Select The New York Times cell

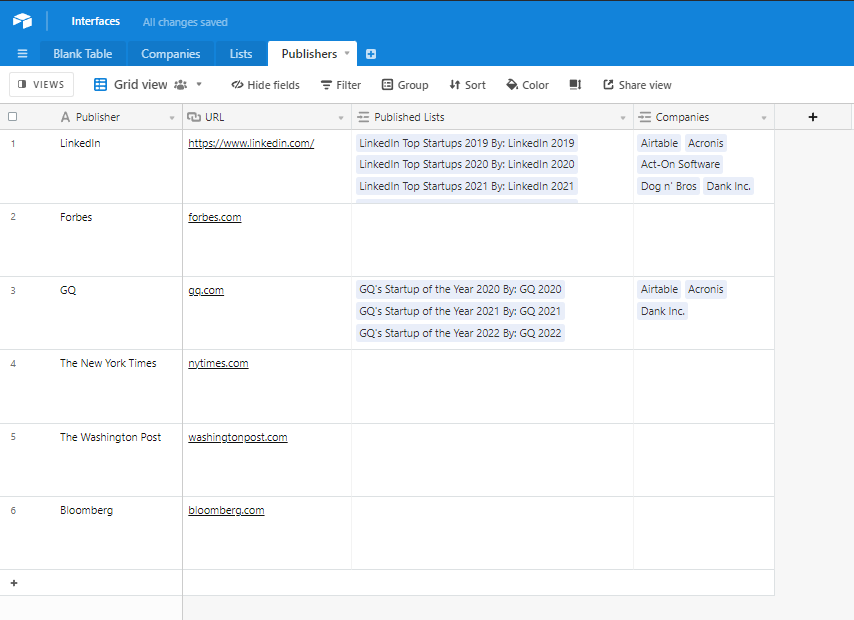click(x=91, y=387)
